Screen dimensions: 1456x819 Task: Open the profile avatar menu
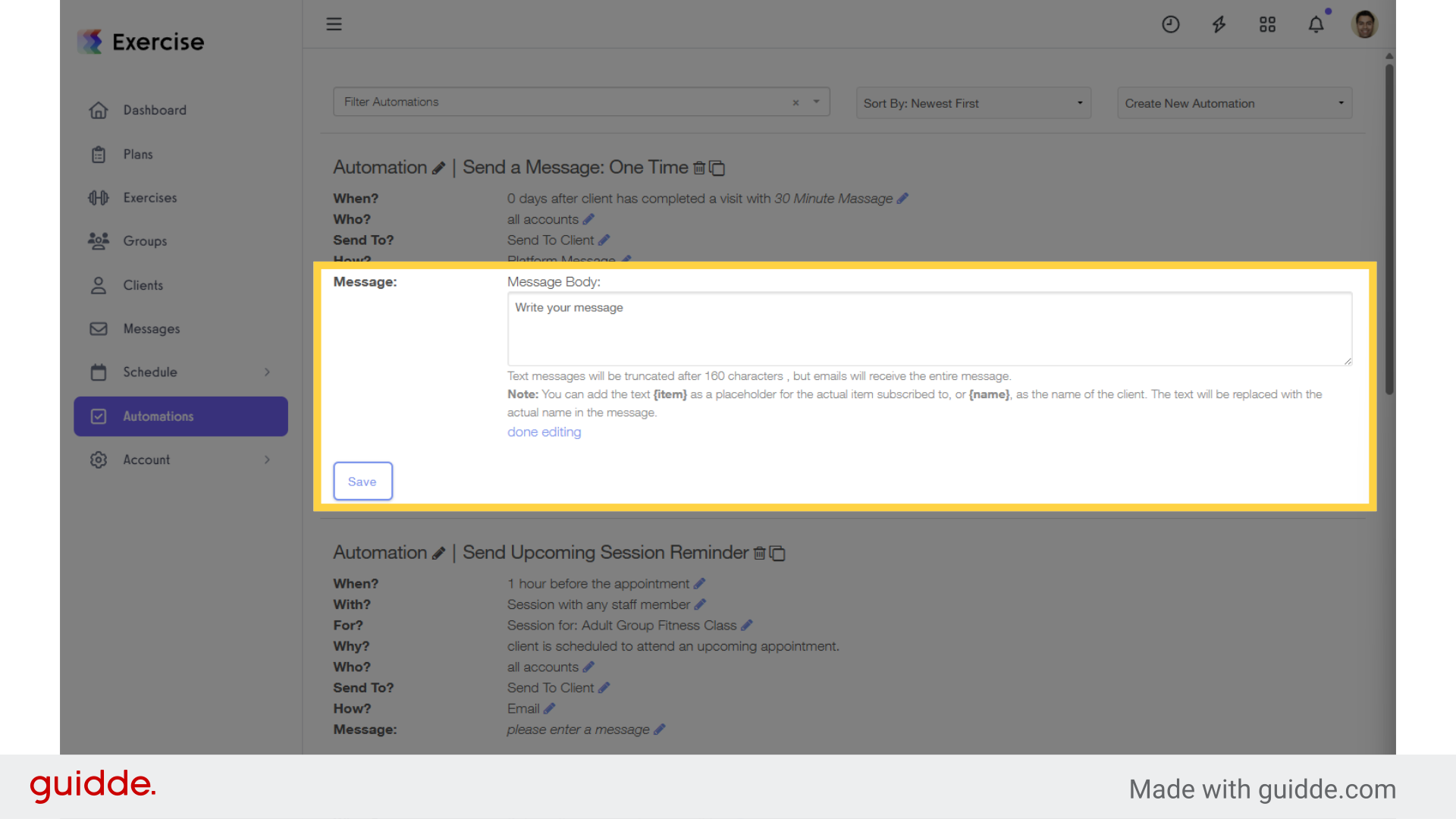1363,24
